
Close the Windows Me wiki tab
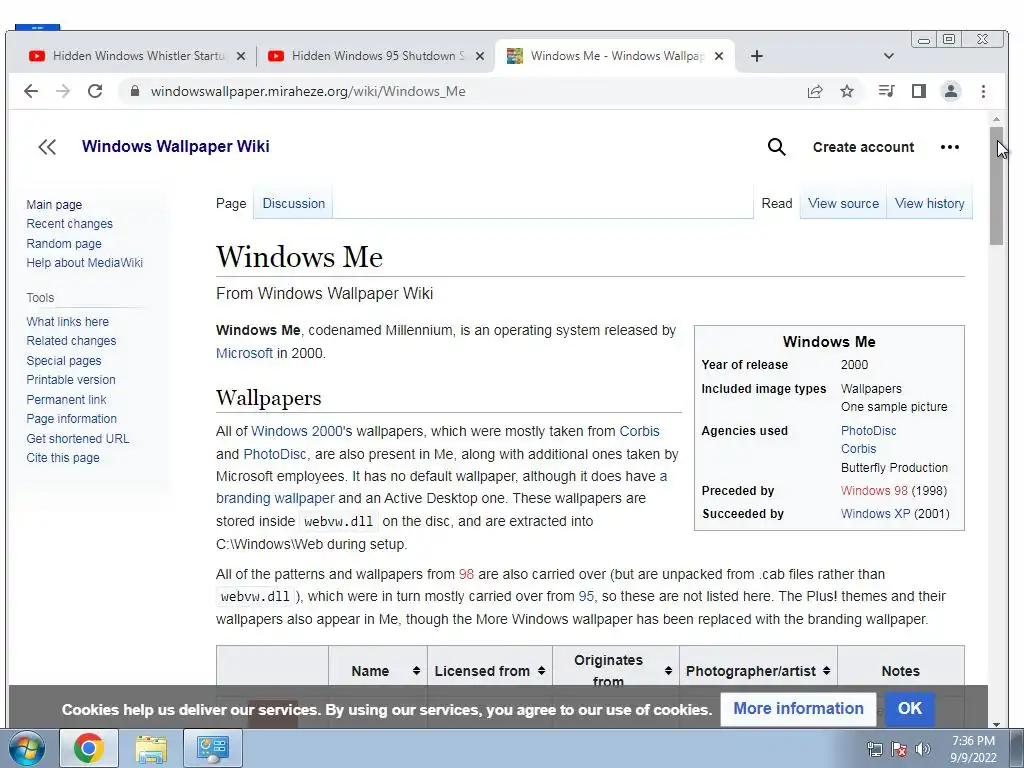[x=719, y=56]
